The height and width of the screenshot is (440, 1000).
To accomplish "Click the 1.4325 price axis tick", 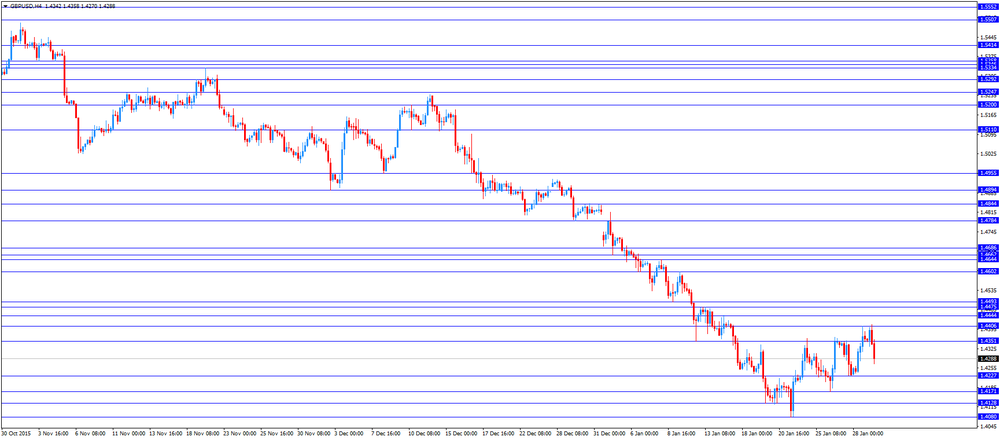I will [988, 349].
